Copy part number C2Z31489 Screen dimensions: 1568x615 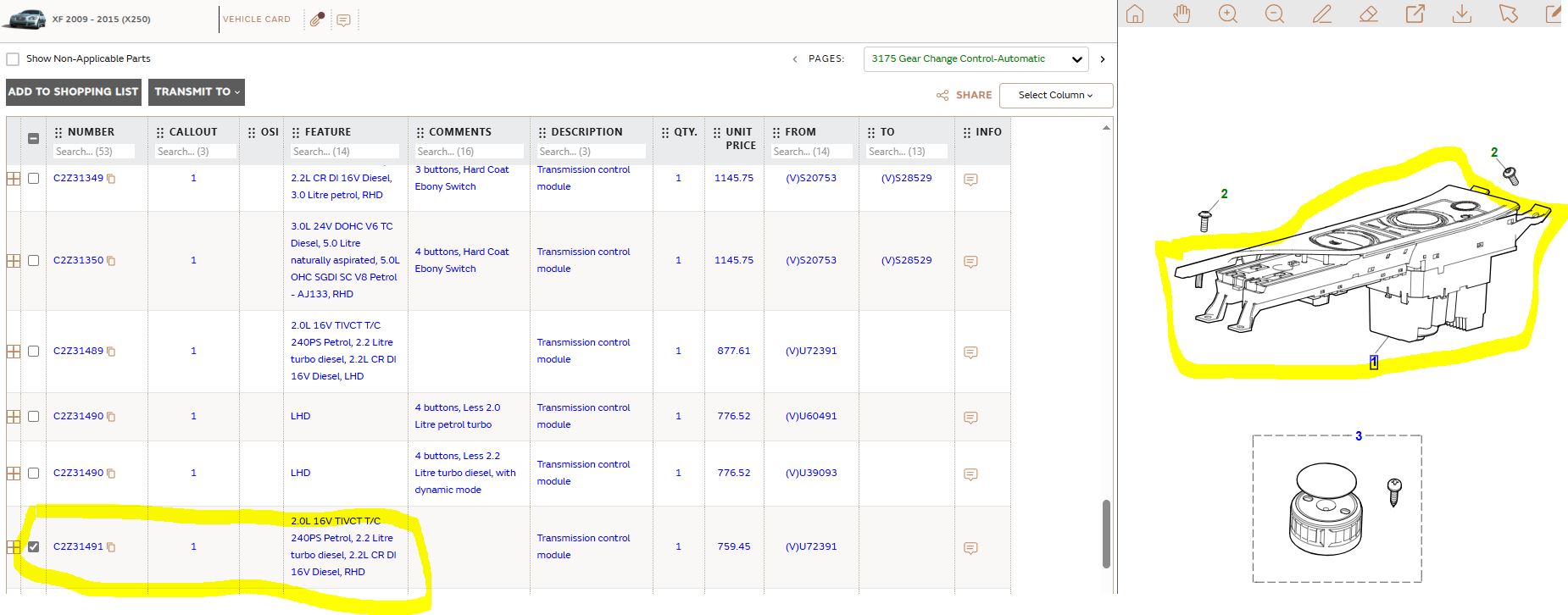[111, 352]
